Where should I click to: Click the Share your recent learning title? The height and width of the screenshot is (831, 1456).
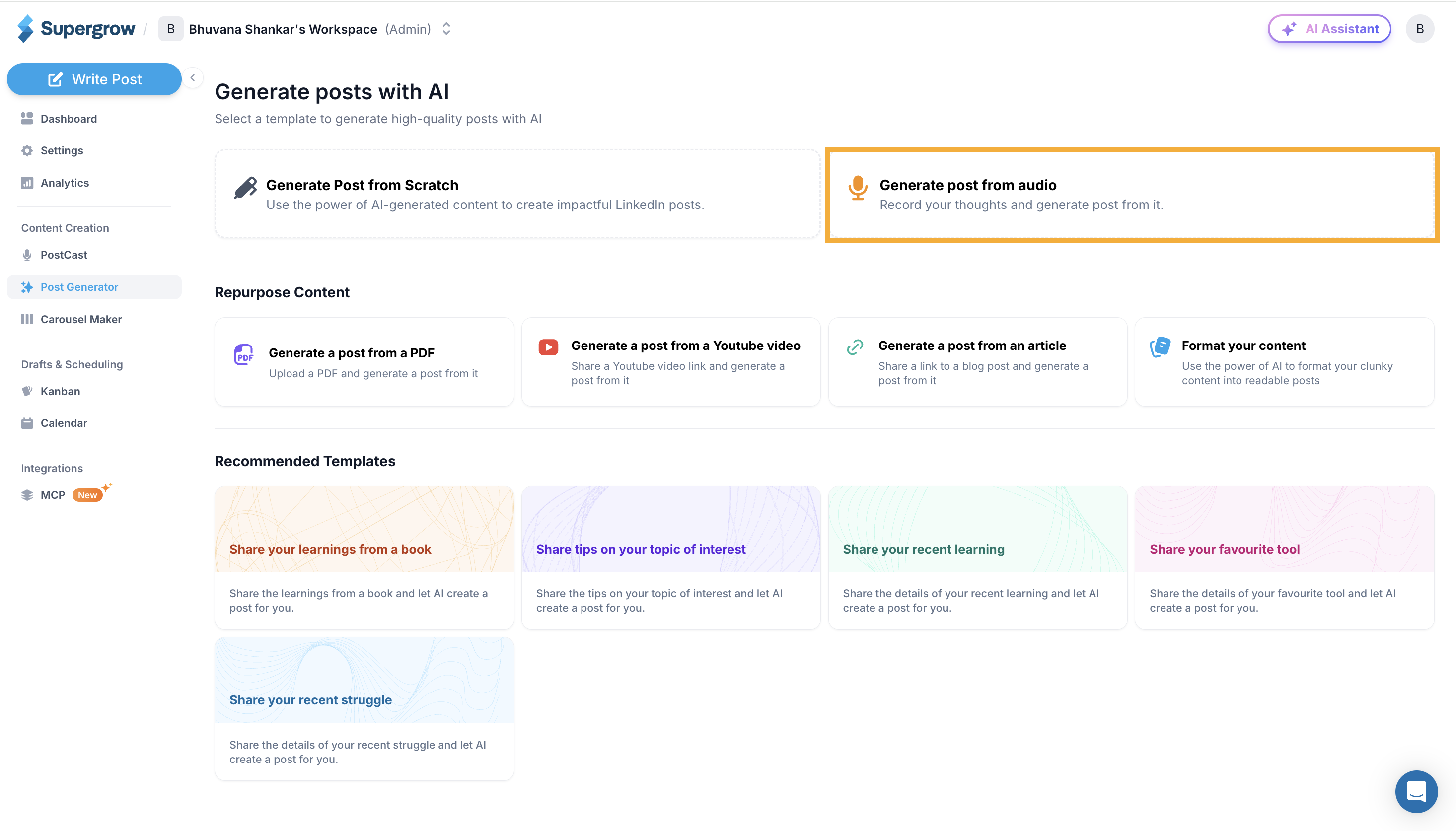923,549
